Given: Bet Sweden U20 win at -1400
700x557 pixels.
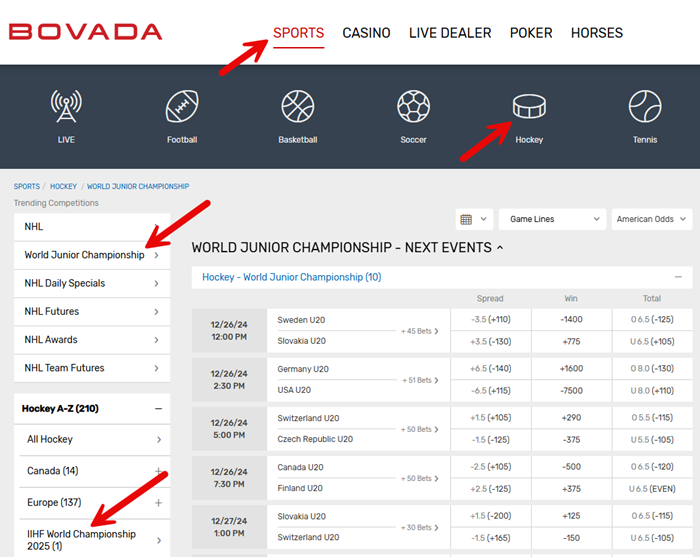Looking at the screenshot, I should tap(571, 320).
